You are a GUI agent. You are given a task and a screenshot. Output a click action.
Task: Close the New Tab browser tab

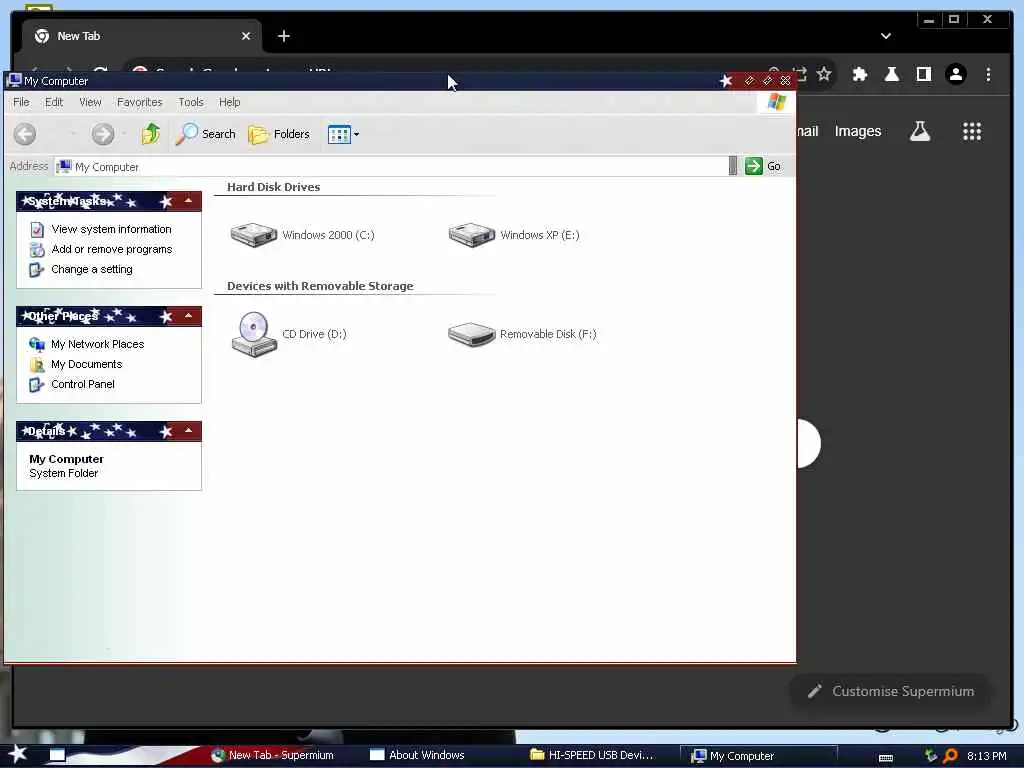point(246,36)
